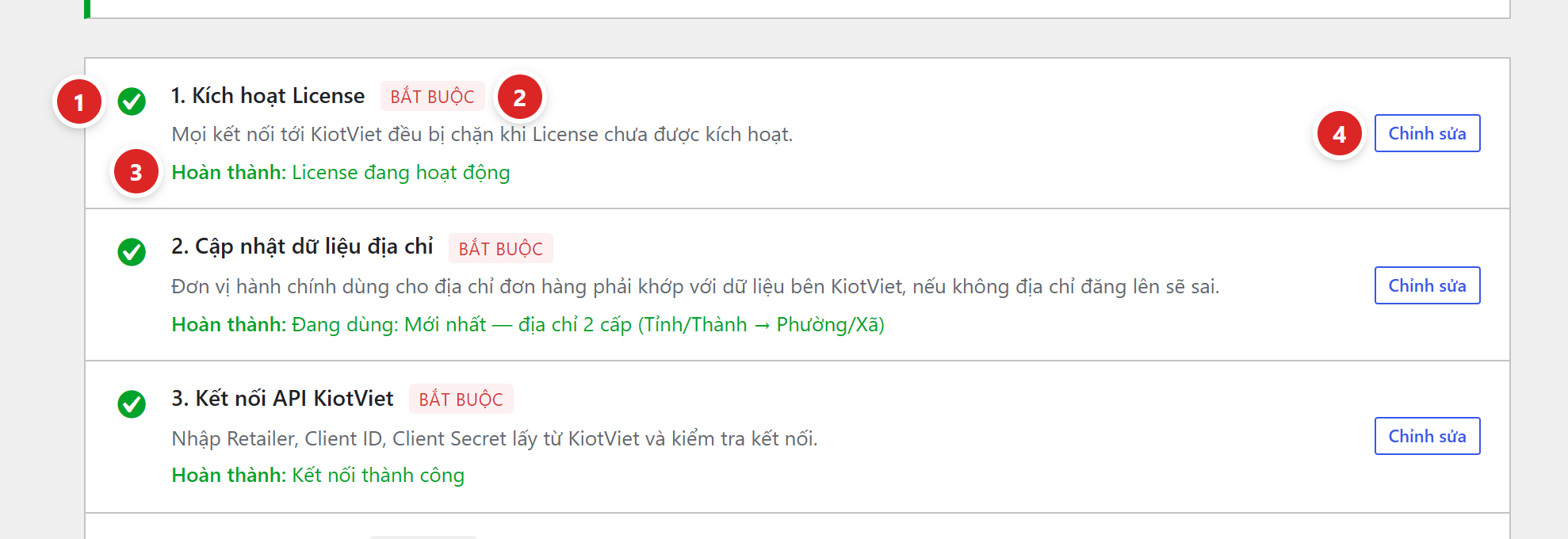Select the heading 2. Cập nhật dữ liệu địa chỉ
The height and width of the screenshot is (539, 1568).
302,247
